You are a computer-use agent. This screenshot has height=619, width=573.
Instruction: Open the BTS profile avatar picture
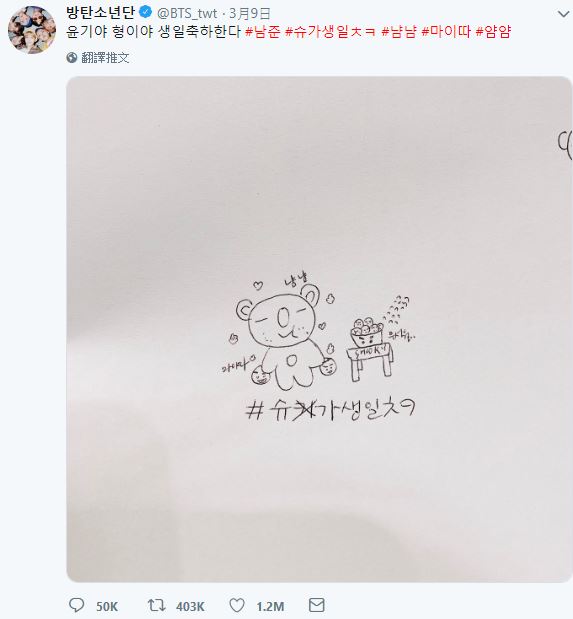tap(32, 30)
